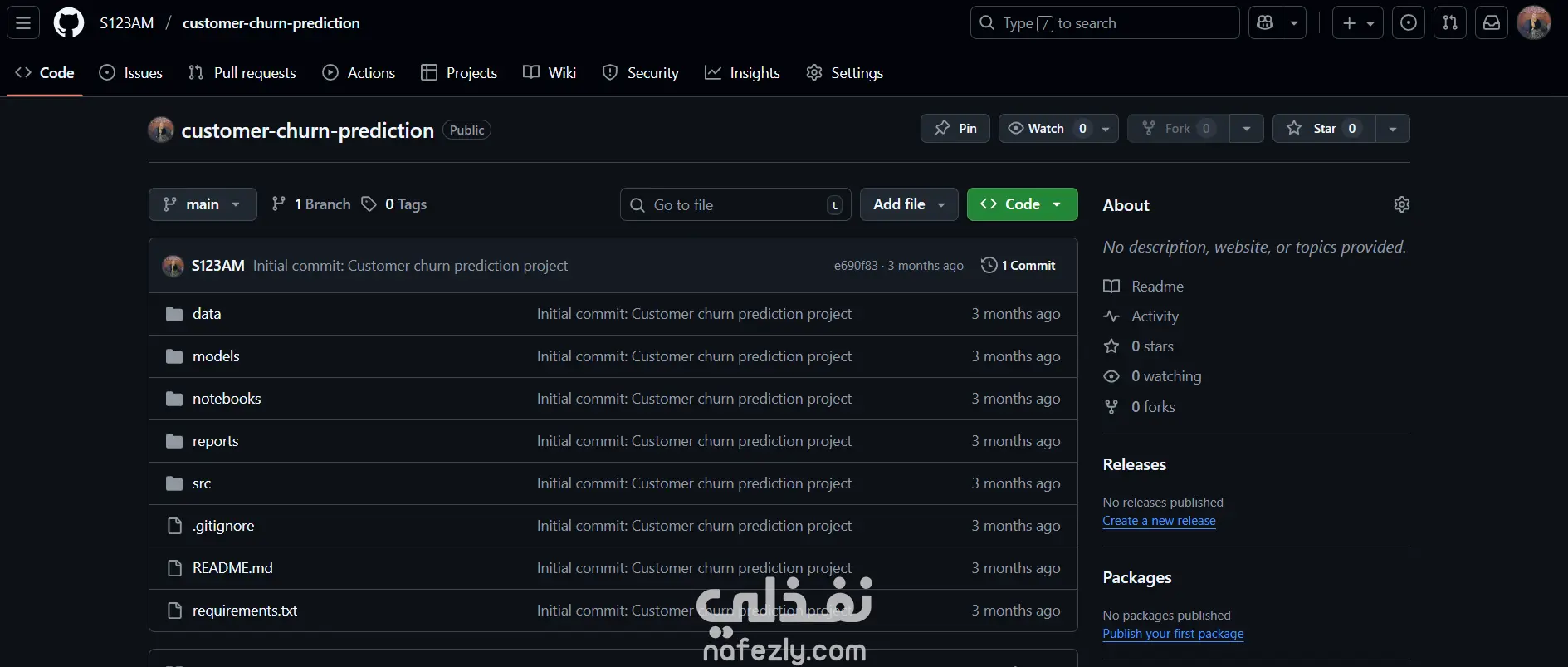Open the models folder

tap(216, 356)
